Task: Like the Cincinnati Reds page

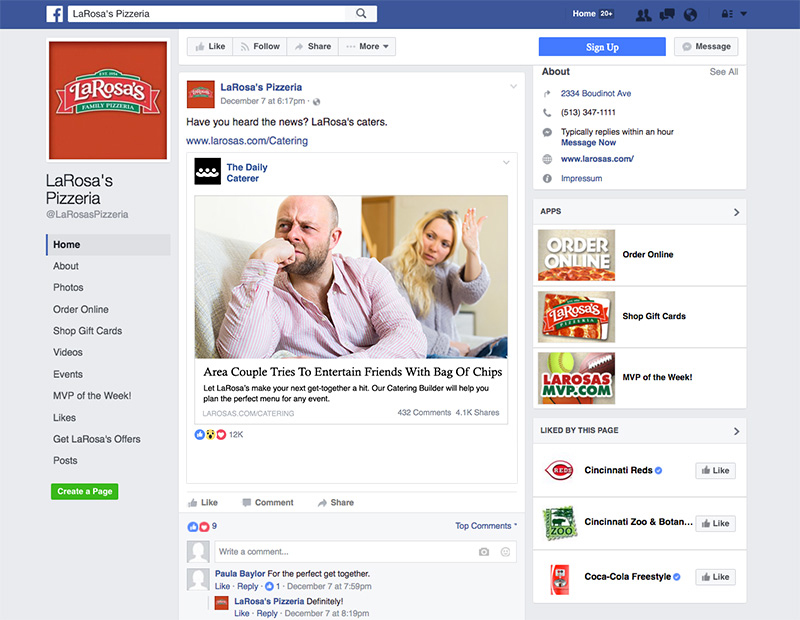Action: pyautogui.click(x=715, y=470)
